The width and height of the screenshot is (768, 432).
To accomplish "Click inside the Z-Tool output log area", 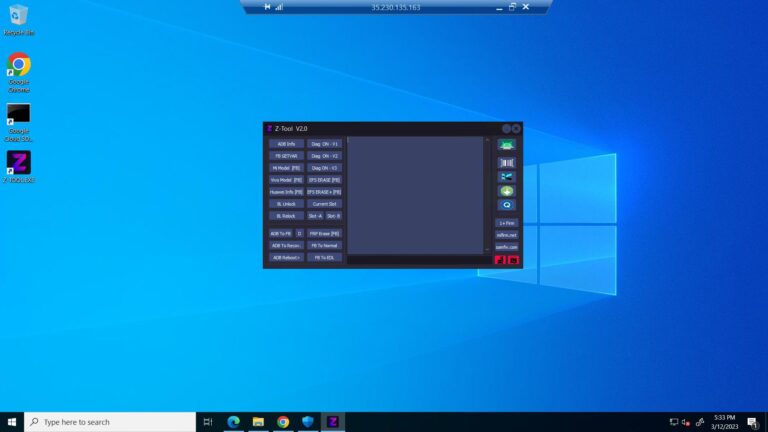I will point(415,195).
